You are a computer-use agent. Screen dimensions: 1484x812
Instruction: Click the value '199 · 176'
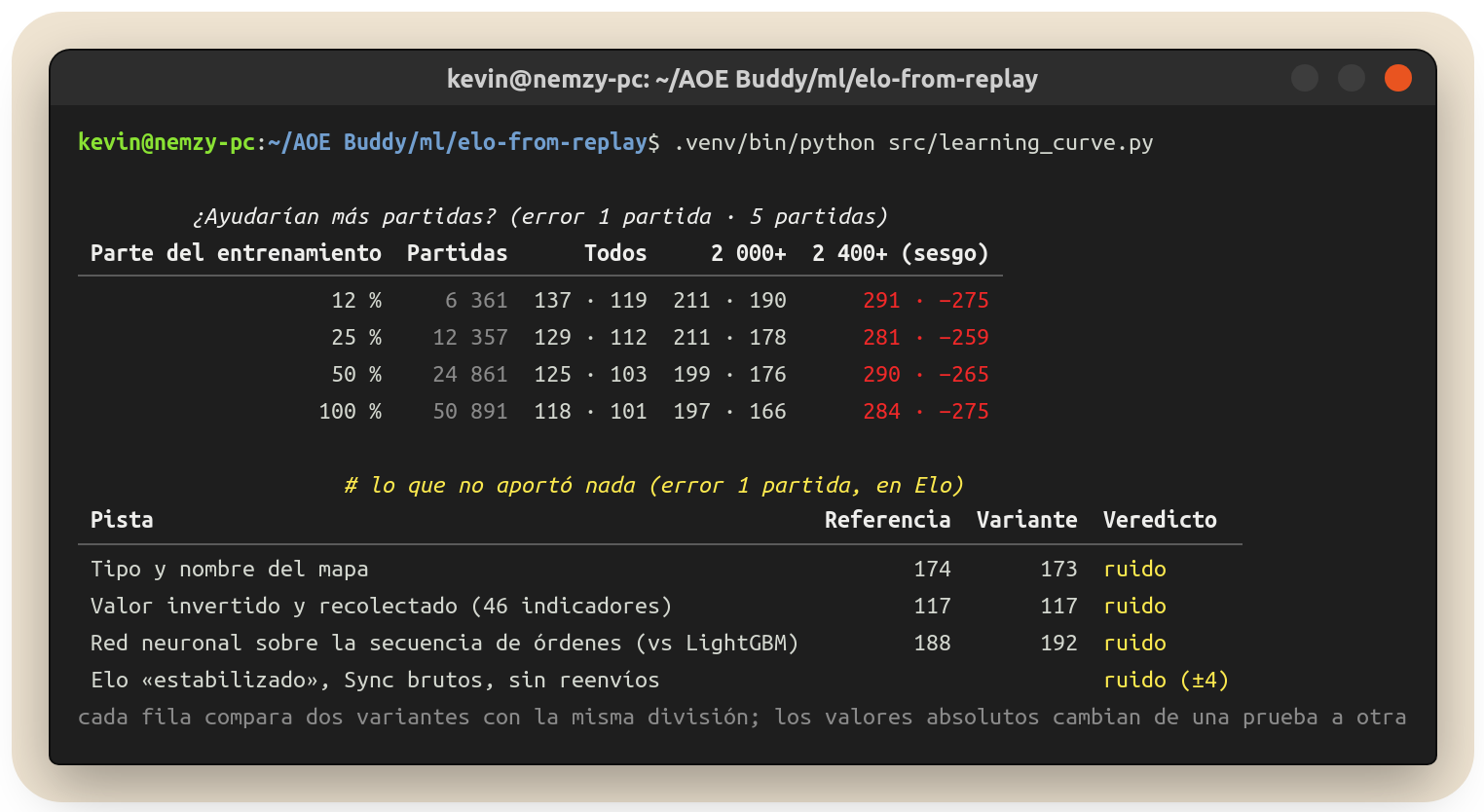(x=729, y=374)
